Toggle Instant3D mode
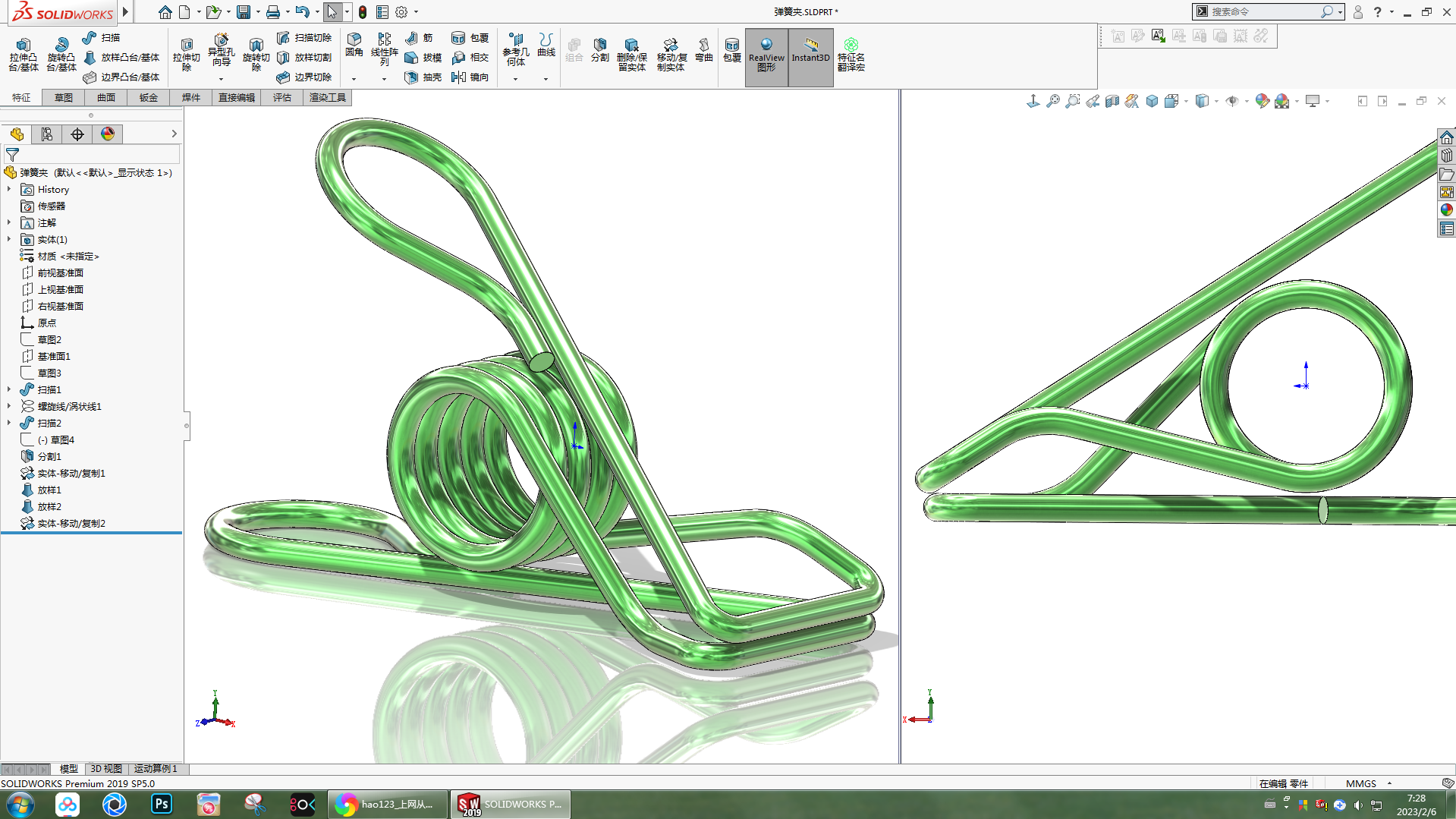The width and height of the screenshot is (1456, 819). click(x=810, y=56)
